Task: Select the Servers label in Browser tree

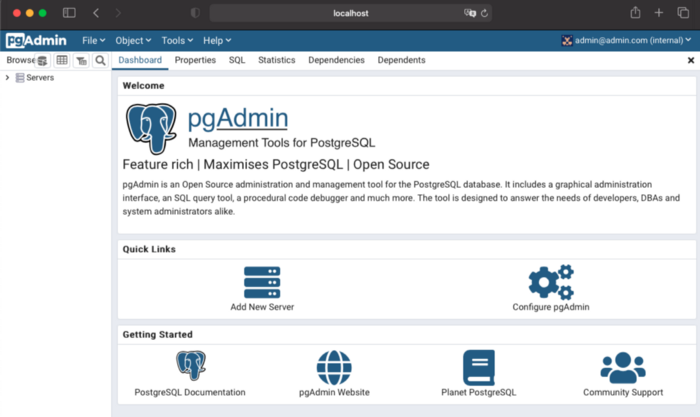Action: click(x=40, y=78)
